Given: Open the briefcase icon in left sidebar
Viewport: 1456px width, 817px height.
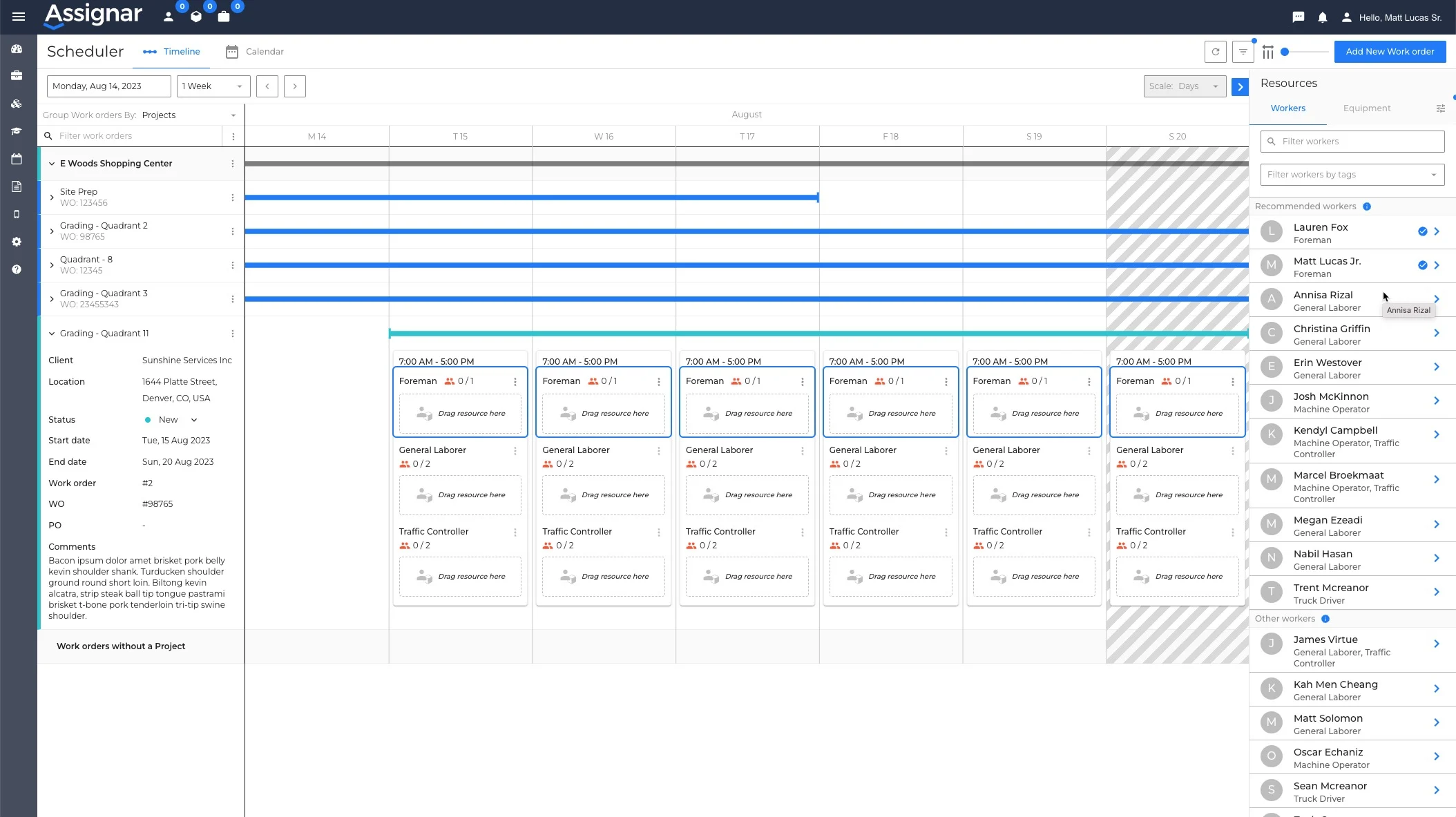Looking at the screenshot, I should point(17,76).
